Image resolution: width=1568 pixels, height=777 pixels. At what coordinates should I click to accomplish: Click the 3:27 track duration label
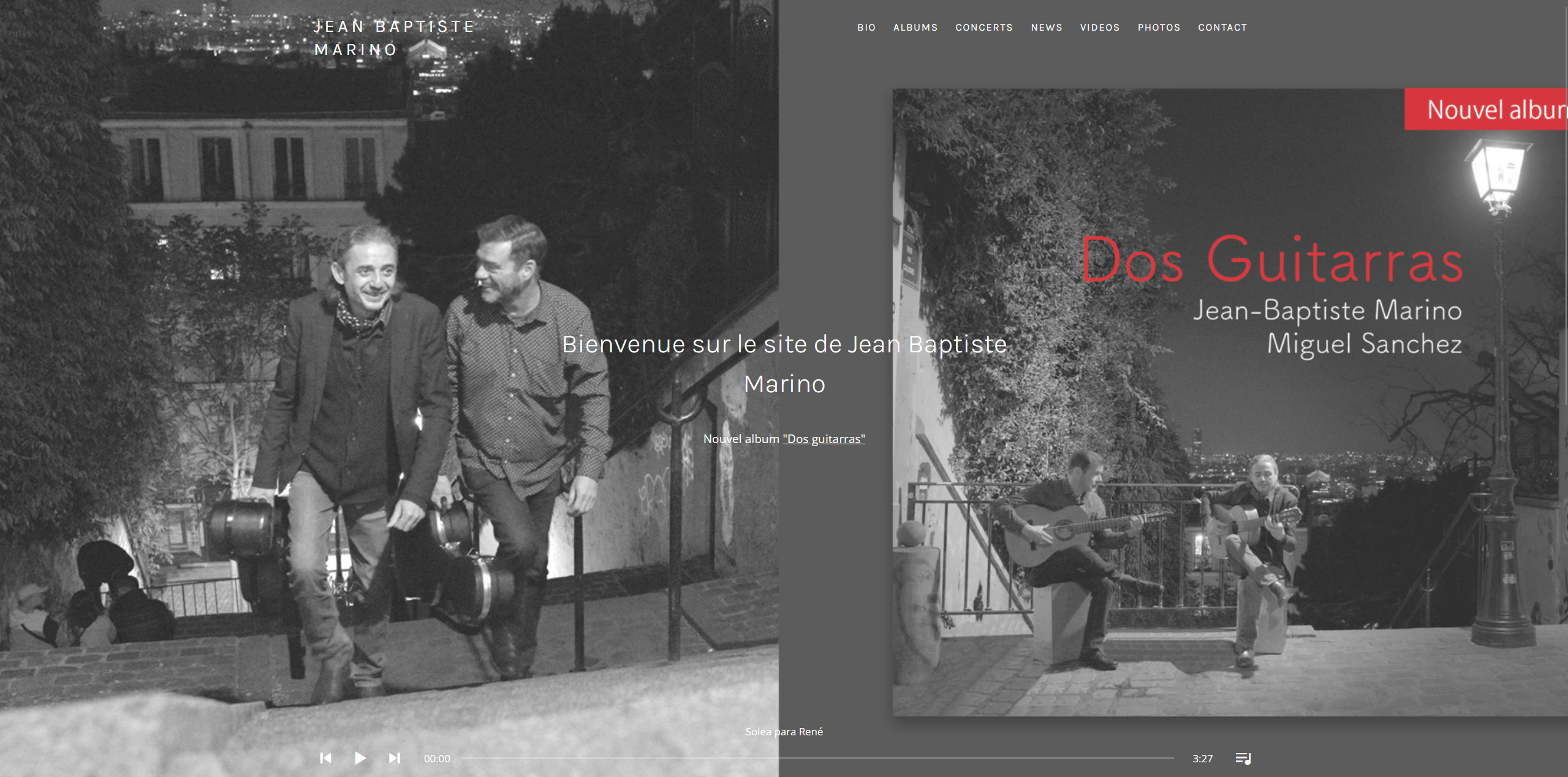[x=1202, y=759]
